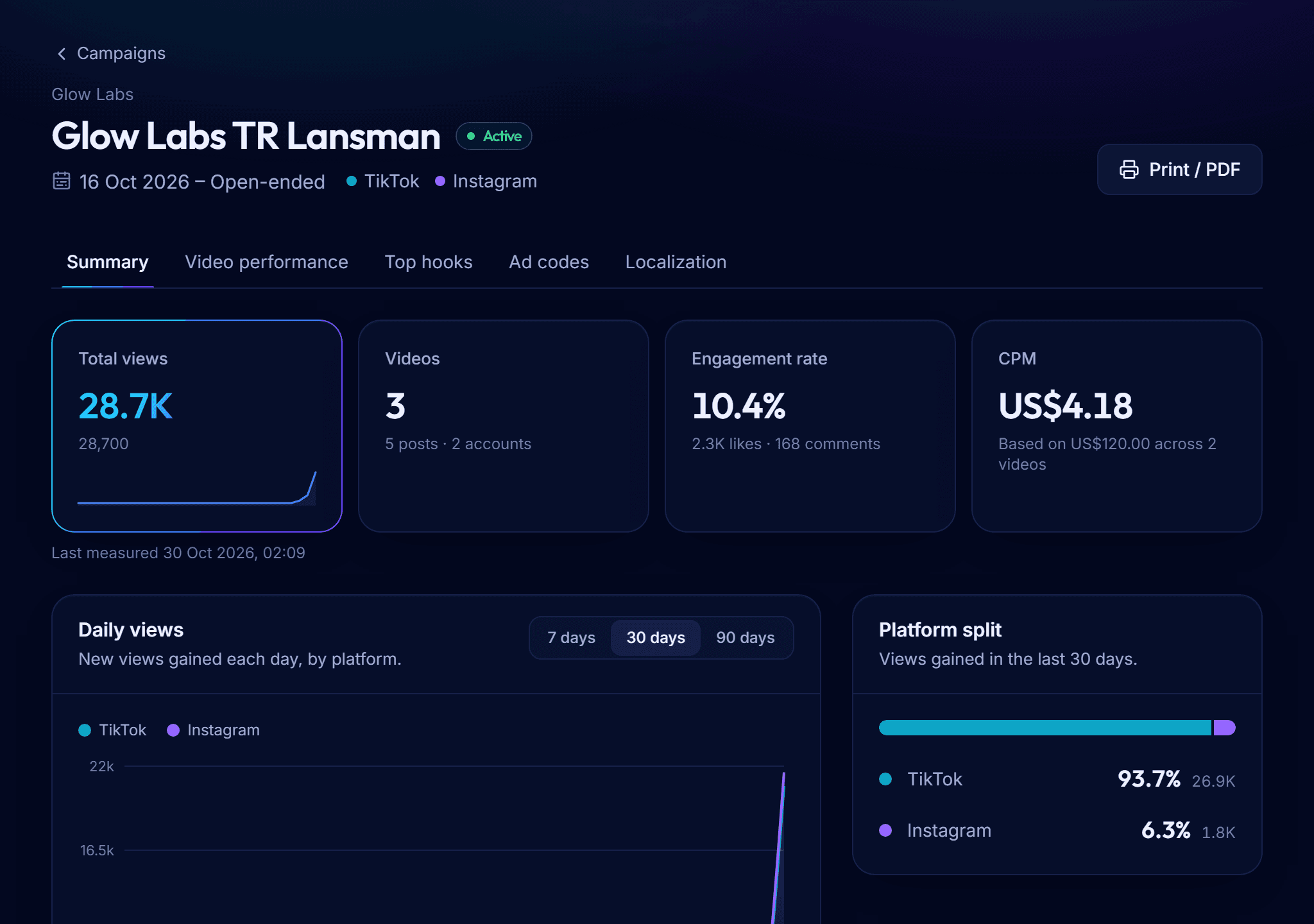Screen dimensions: 1314x924
Task: Select the 7 days range
Action: point(571,638)
